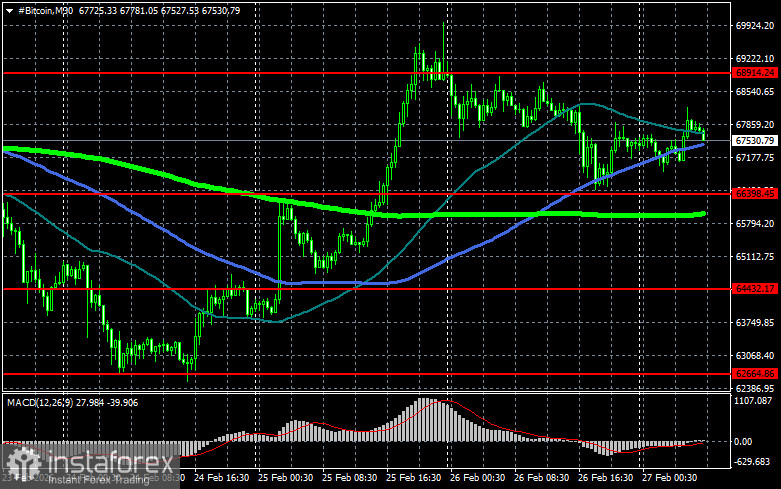781x489 pixels.
Task: Click the 27 Feb 00:30 time label
Action: (669, 478)
